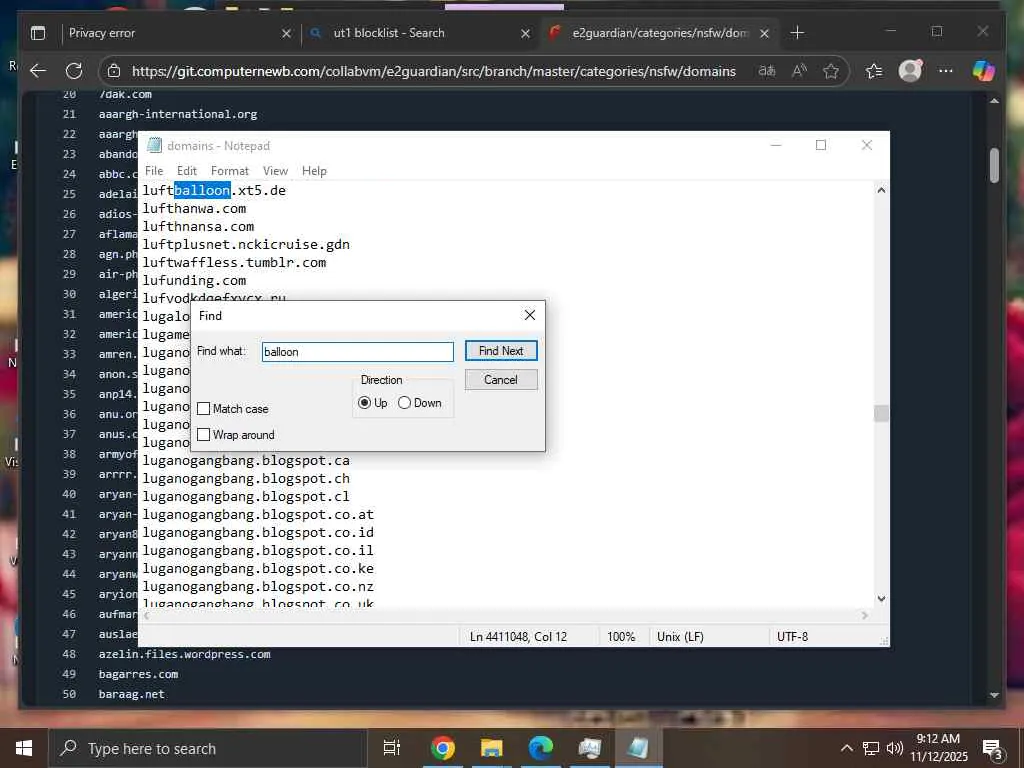Click aaargh-international.org line in browser

[178, 114]
